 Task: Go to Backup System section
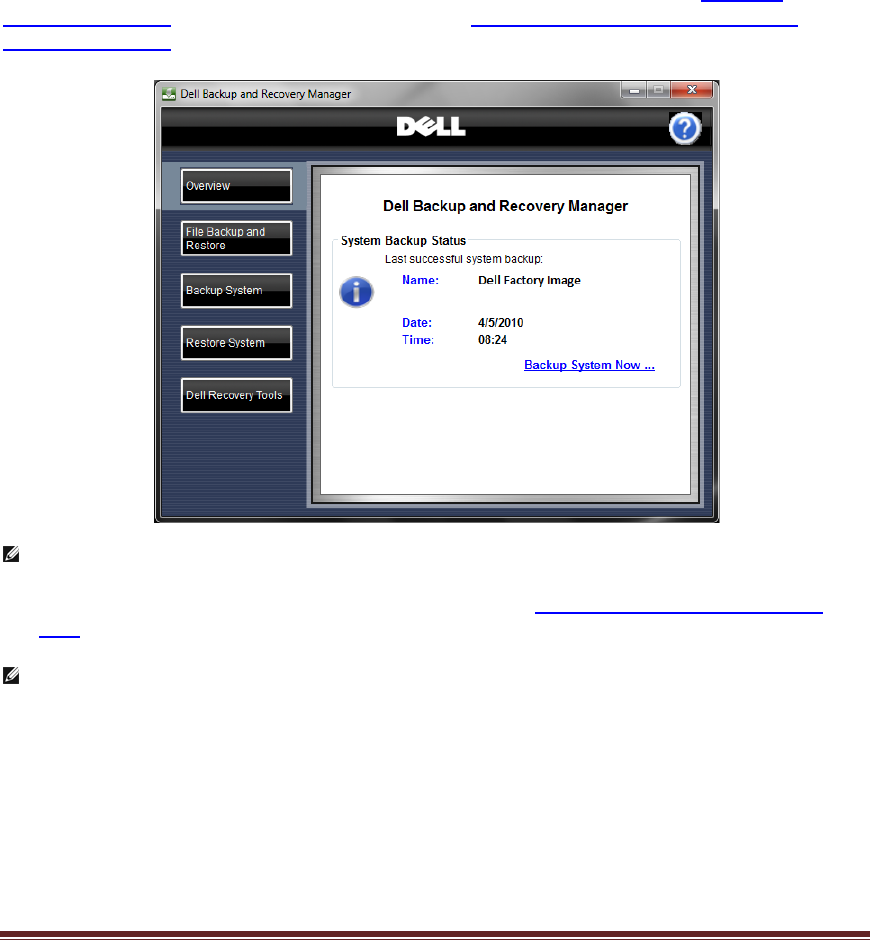[x=236, y=291]
